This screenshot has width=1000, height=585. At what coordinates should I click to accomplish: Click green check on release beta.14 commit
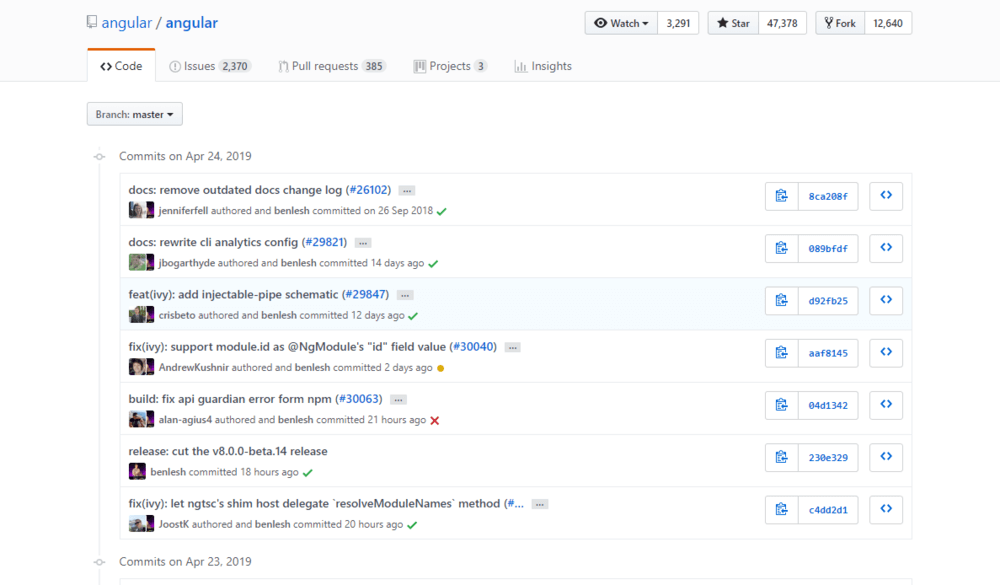click(307, 473)
